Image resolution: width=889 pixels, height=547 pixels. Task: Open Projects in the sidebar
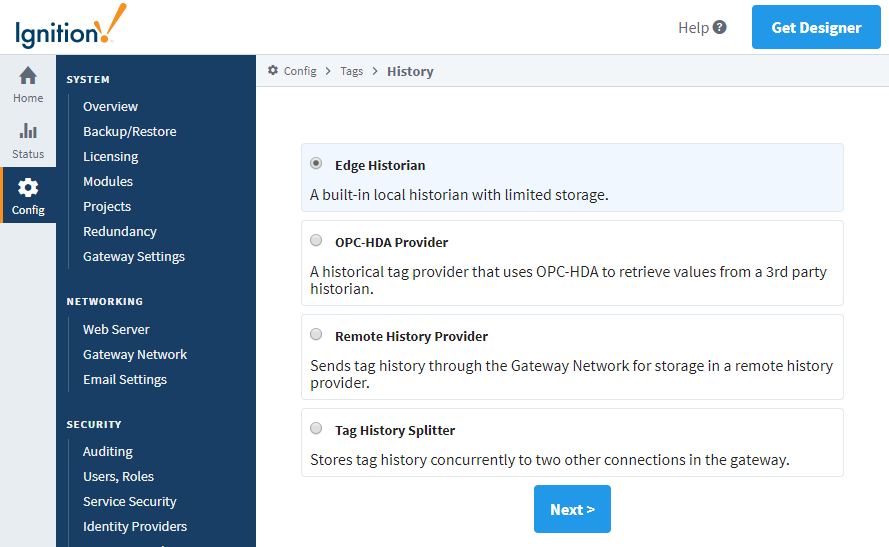[107, 206]
